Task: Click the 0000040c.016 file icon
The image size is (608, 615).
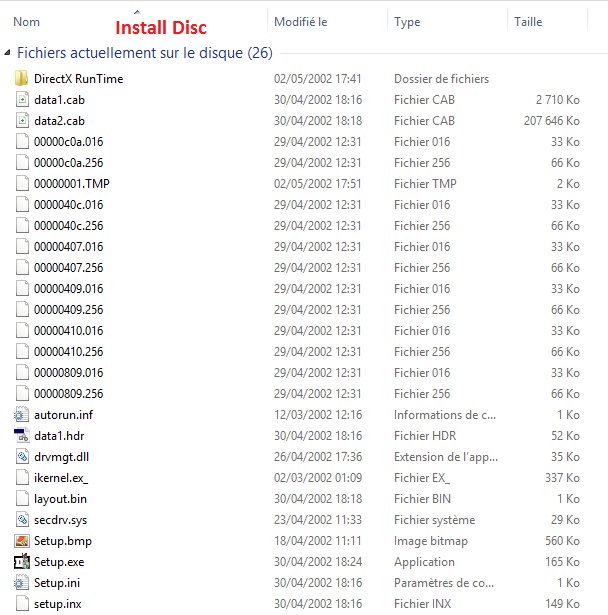Action: click(x=22, y=204)
